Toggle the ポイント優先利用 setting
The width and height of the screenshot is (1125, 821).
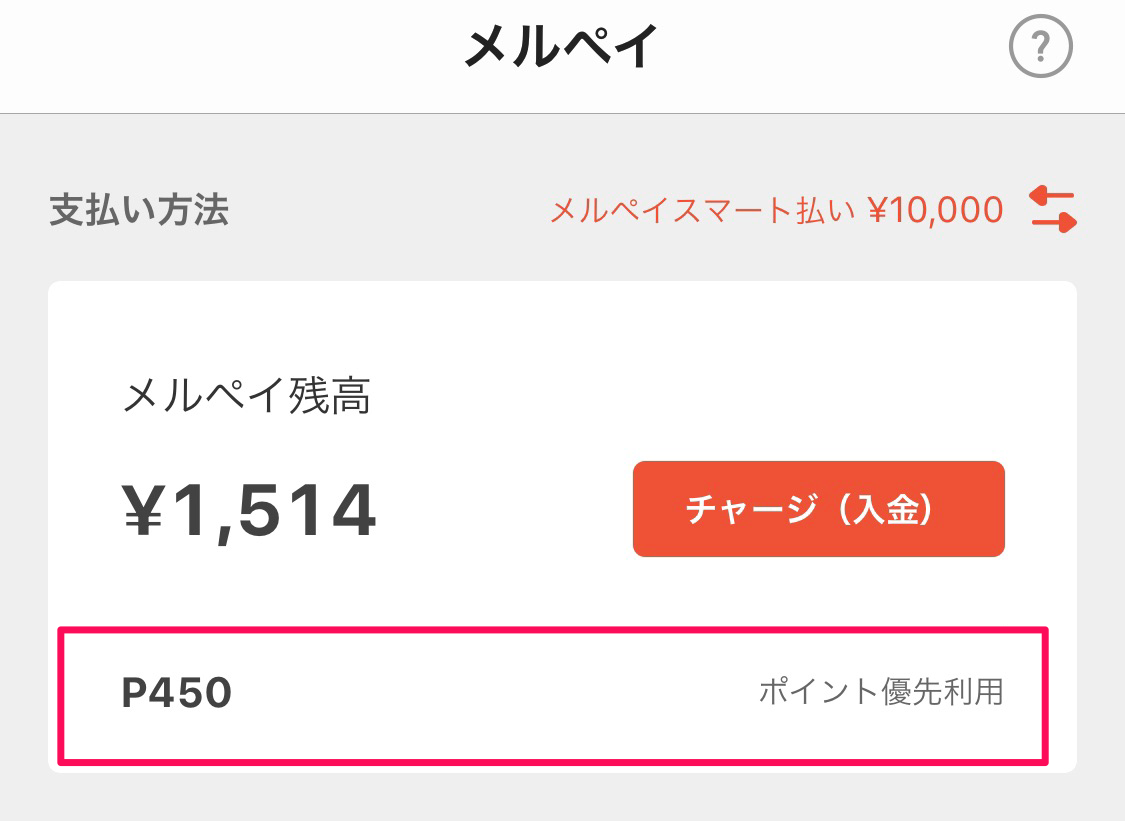coord(880,691)
